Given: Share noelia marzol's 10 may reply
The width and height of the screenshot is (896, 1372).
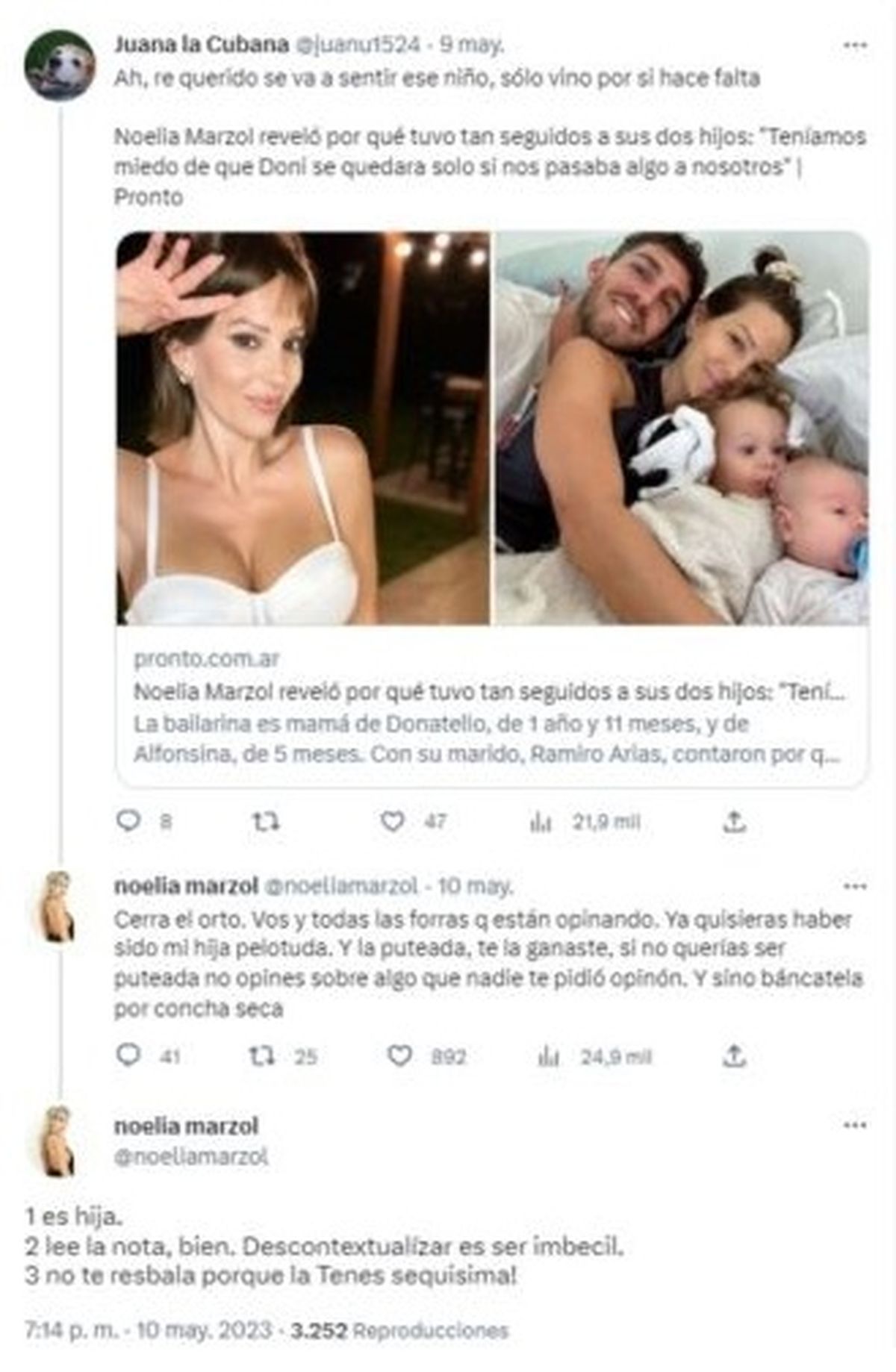Looking at the screenshot, I should pos(735,1055).
